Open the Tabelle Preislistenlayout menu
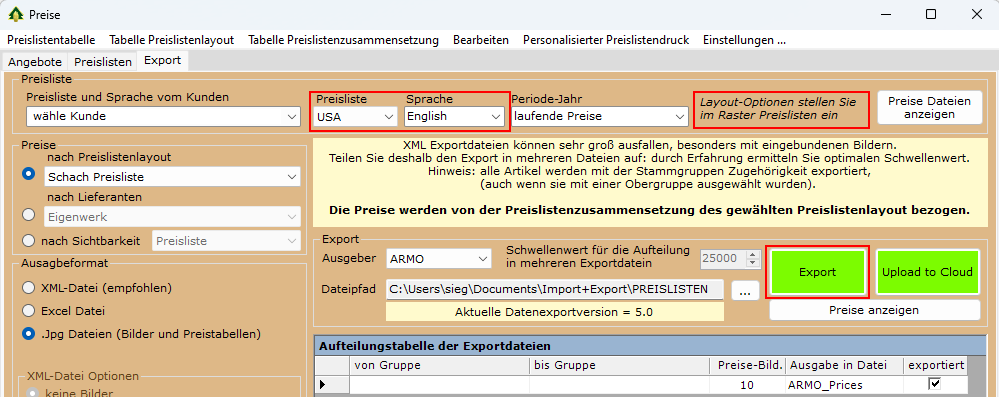 pos(171,40)
